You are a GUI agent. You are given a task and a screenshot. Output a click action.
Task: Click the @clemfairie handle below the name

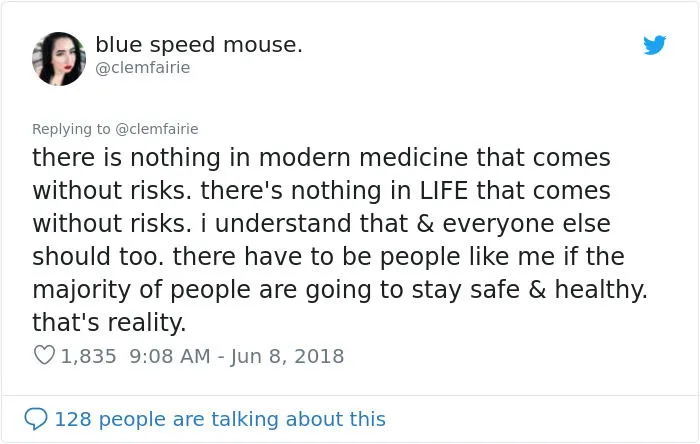(142, 68)
